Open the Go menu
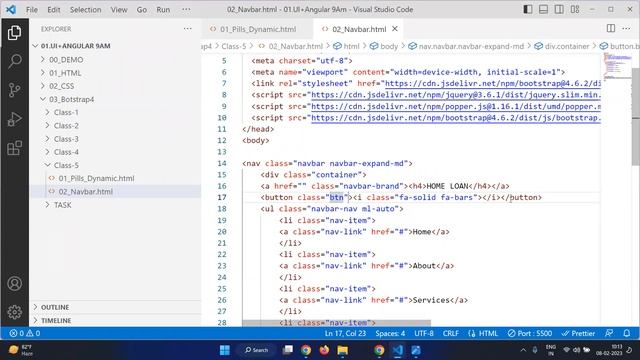This screenshot has height=360, width=640. click(142, 9)
